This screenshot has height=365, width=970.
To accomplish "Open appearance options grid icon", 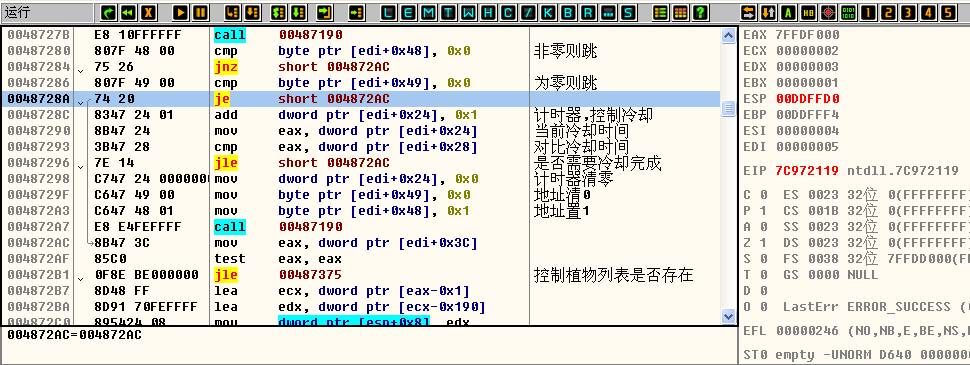I will pyautogui.click(x=680, y=12).
